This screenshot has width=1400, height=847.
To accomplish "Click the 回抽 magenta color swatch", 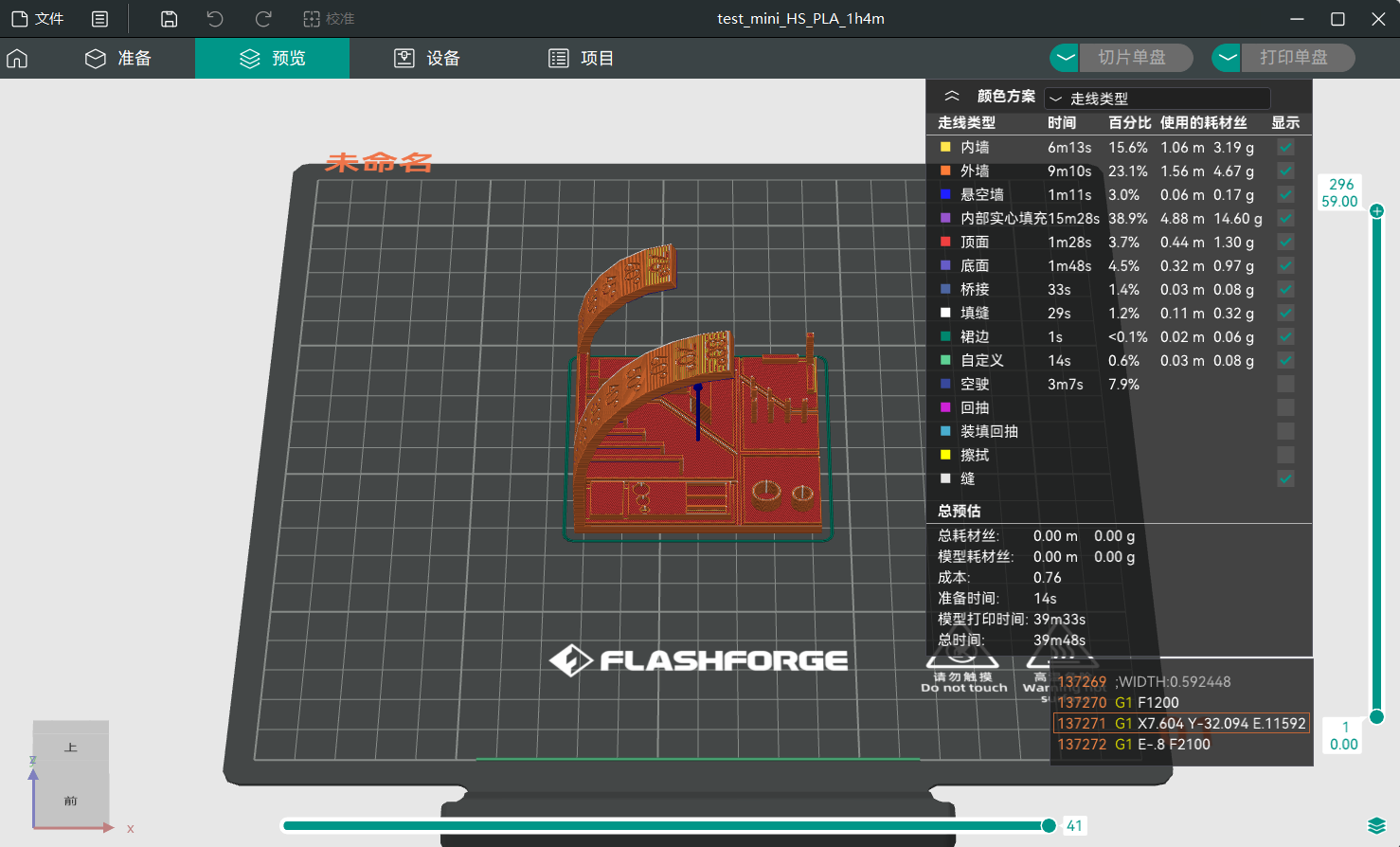I will click(945, 407).
